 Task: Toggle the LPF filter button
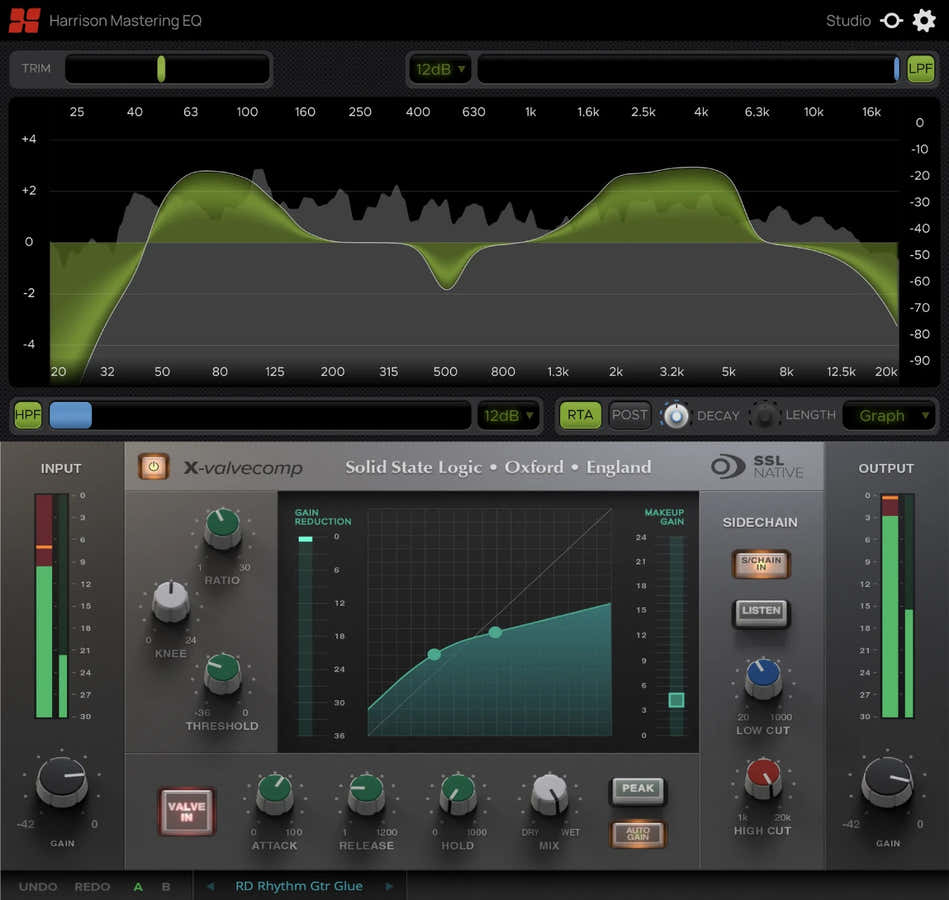pyautogui.click(x=920, y=68)
